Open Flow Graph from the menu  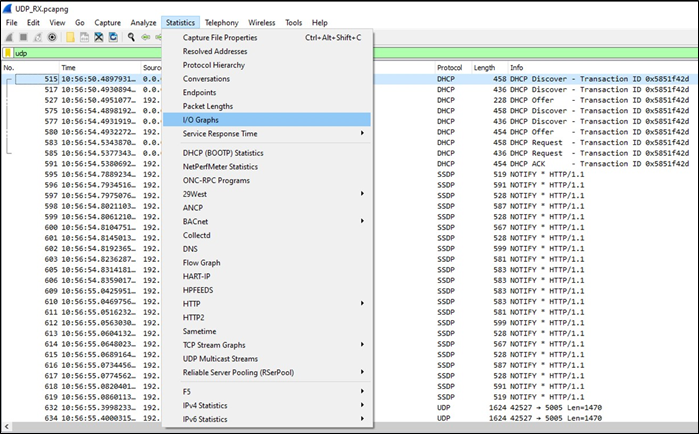[x=267, y=263]
